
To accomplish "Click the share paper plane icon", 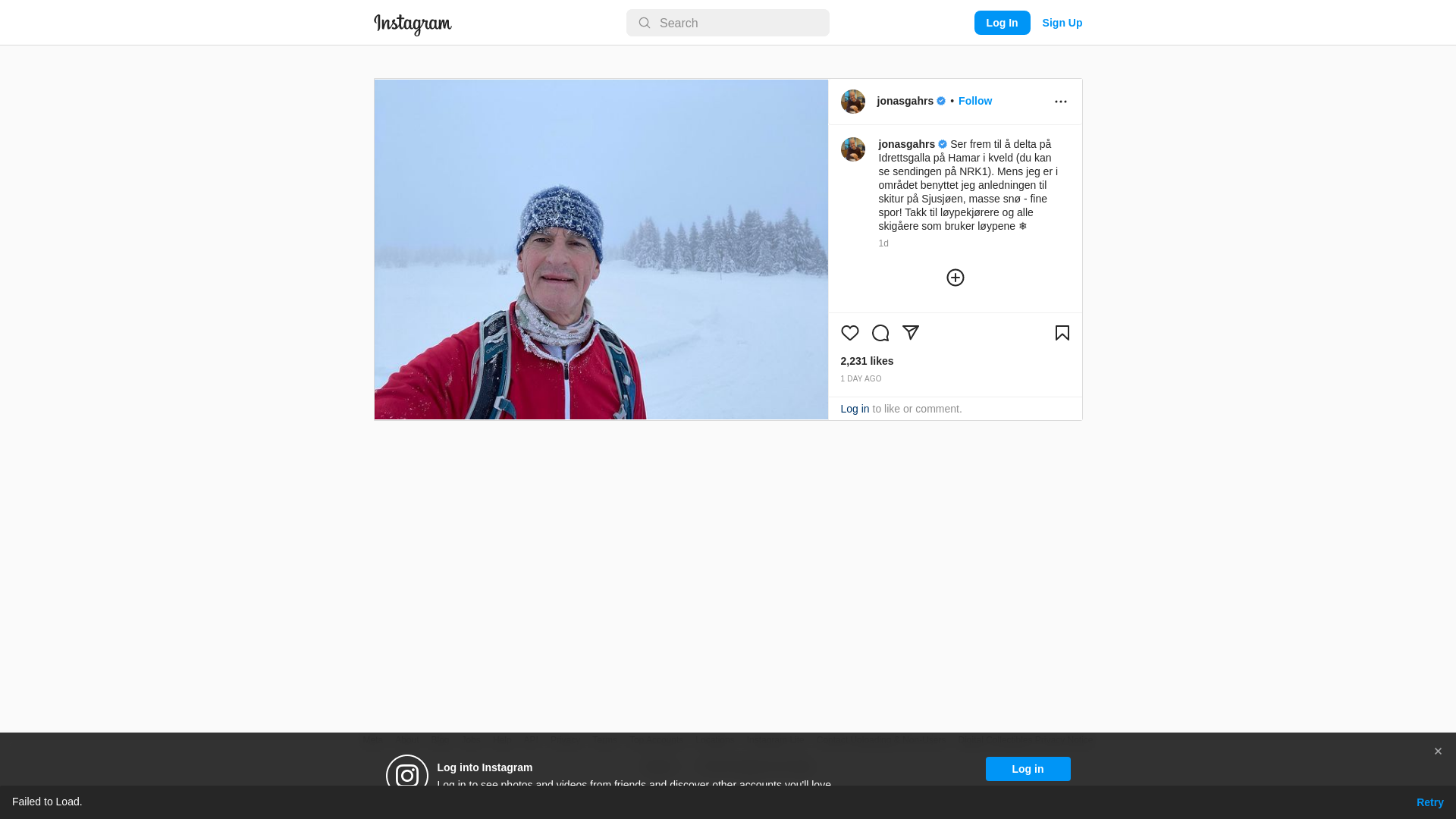I will point(910,333).
